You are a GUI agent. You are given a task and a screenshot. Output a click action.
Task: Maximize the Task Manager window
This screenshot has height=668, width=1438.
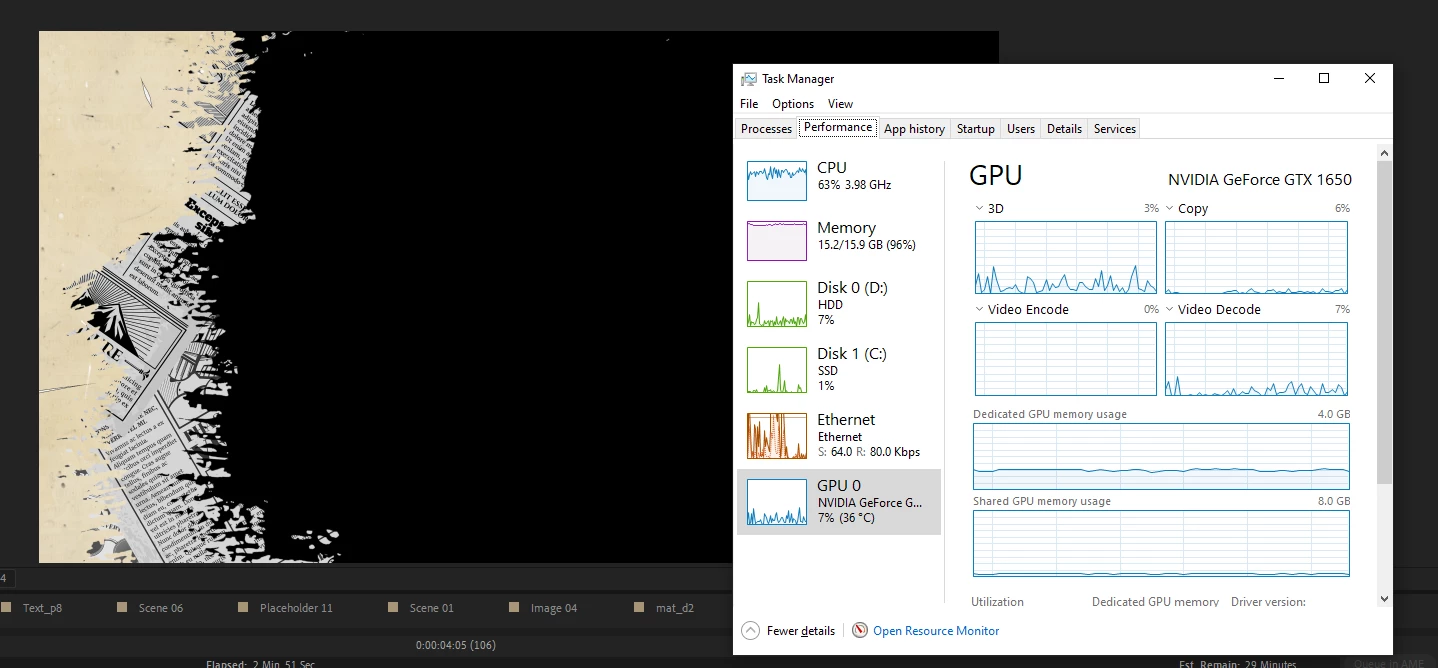1324,79
